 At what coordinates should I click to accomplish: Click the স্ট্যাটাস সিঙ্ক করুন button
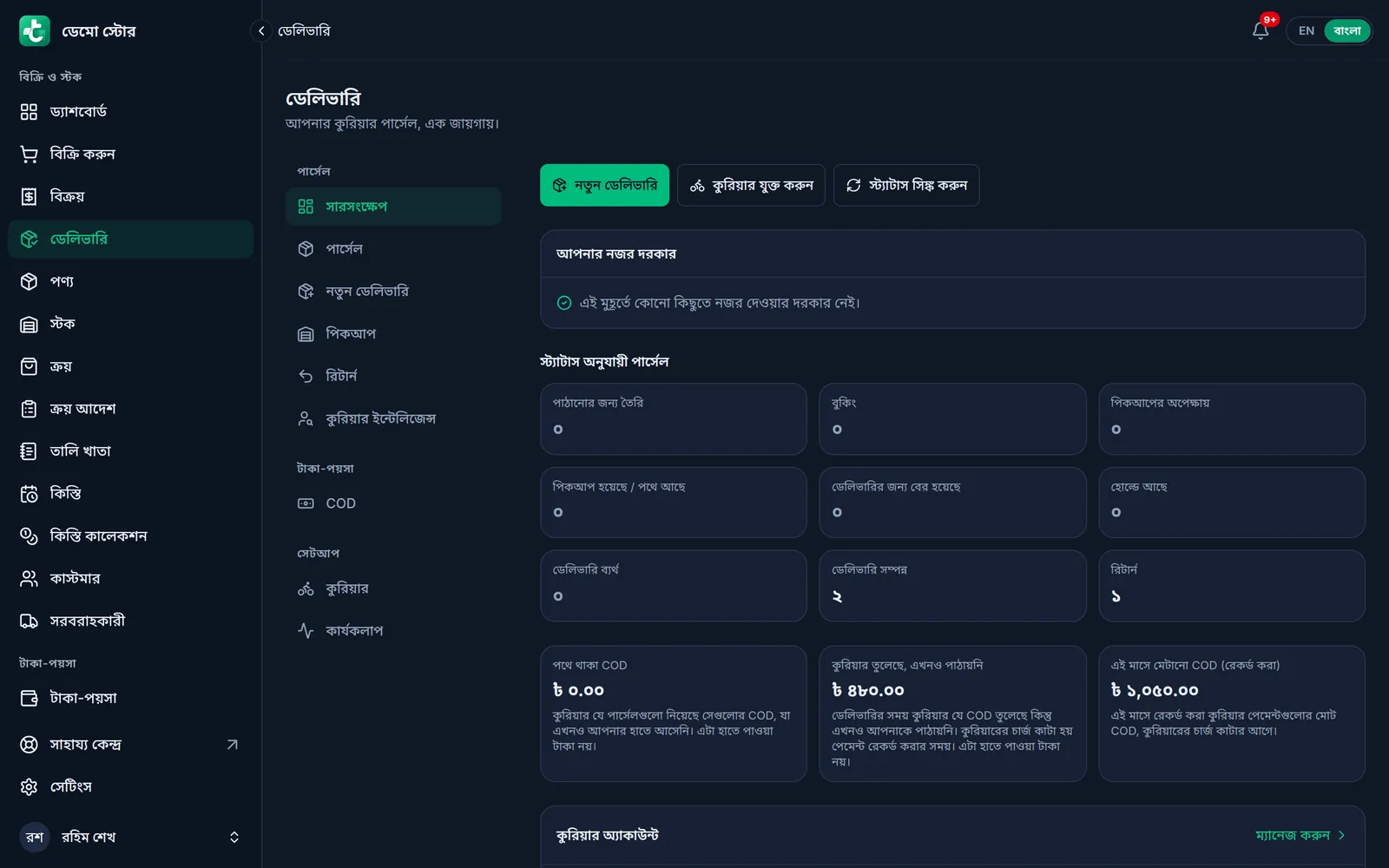coord(906,185)
